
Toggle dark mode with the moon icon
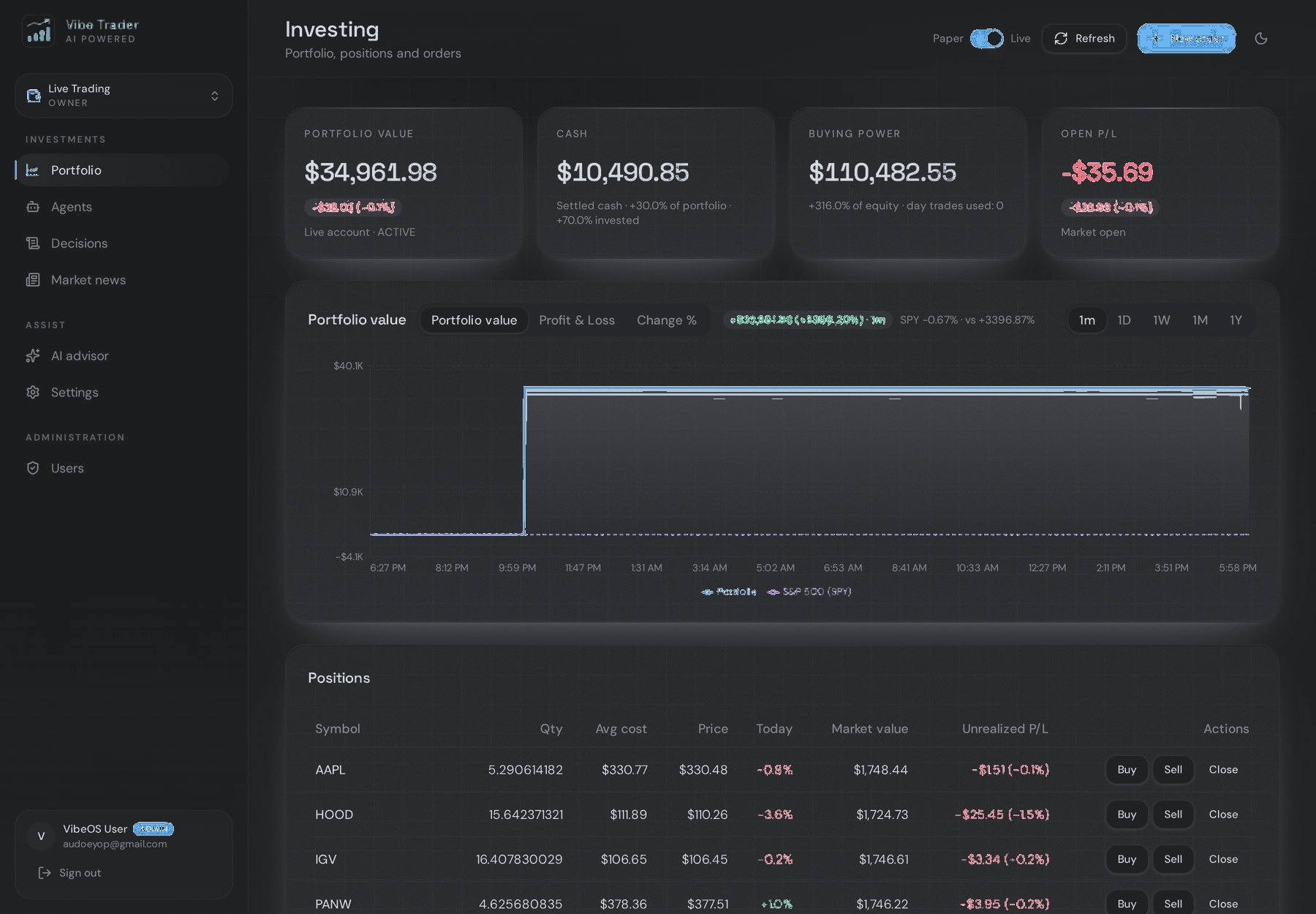point(1261,39)
